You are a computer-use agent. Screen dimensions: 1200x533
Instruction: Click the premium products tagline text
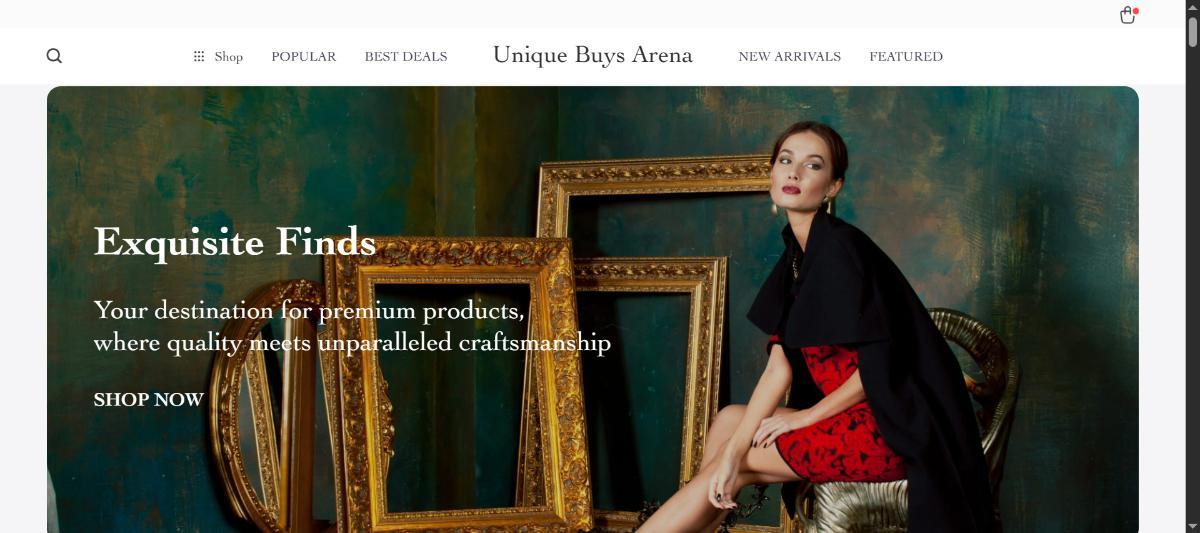pos(352,326)
